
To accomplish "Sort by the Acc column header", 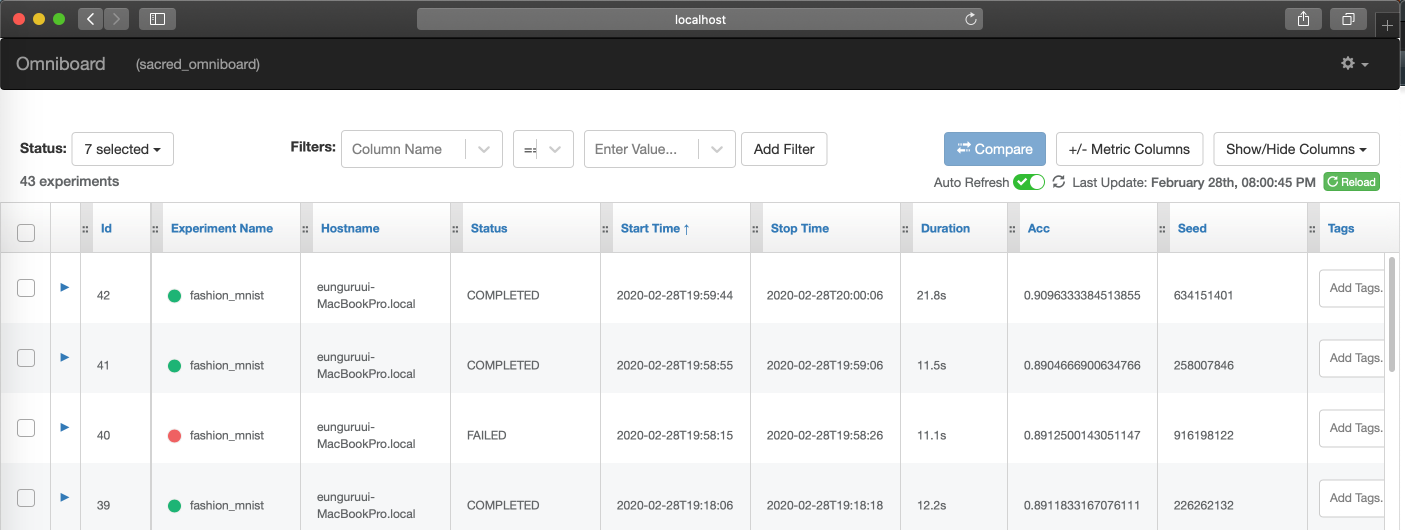I will [1039, 228].
